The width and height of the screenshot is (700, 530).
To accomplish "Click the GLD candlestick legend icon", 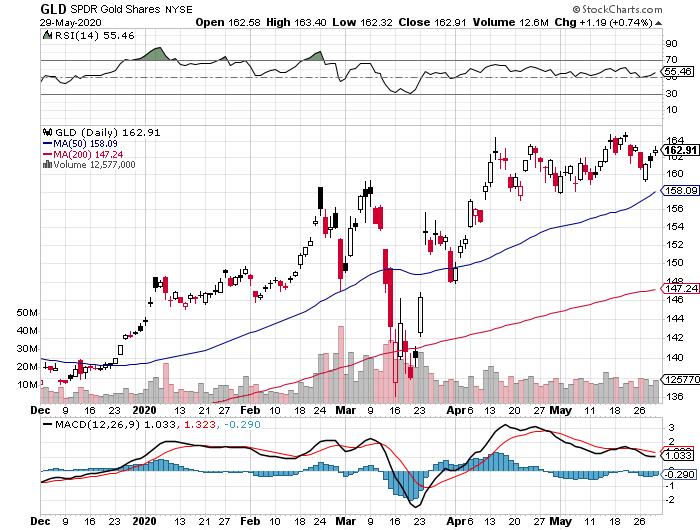I will click(x=47, y=132).
